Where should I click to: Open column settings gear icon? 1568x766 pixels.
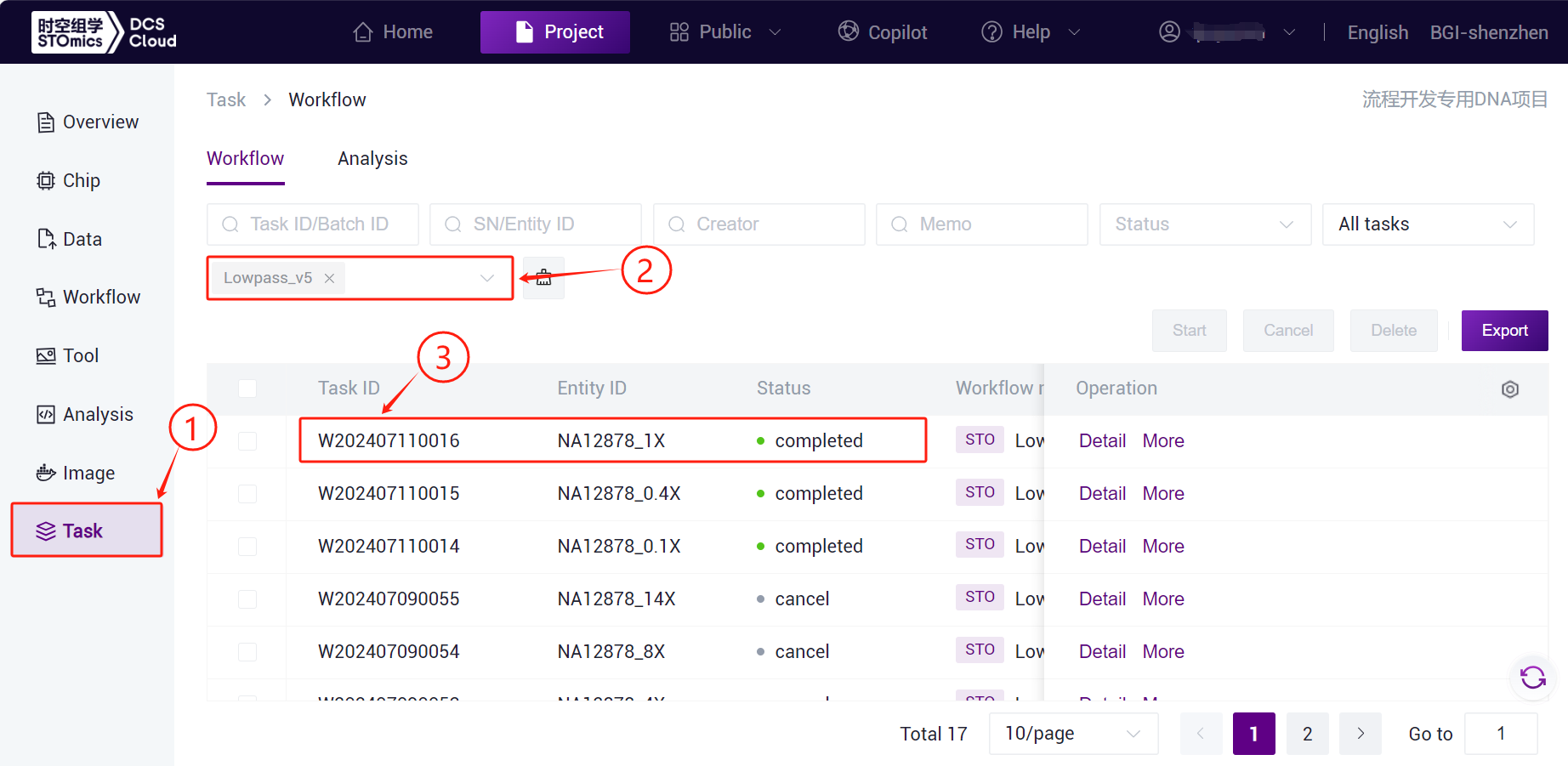point(1510,389)
